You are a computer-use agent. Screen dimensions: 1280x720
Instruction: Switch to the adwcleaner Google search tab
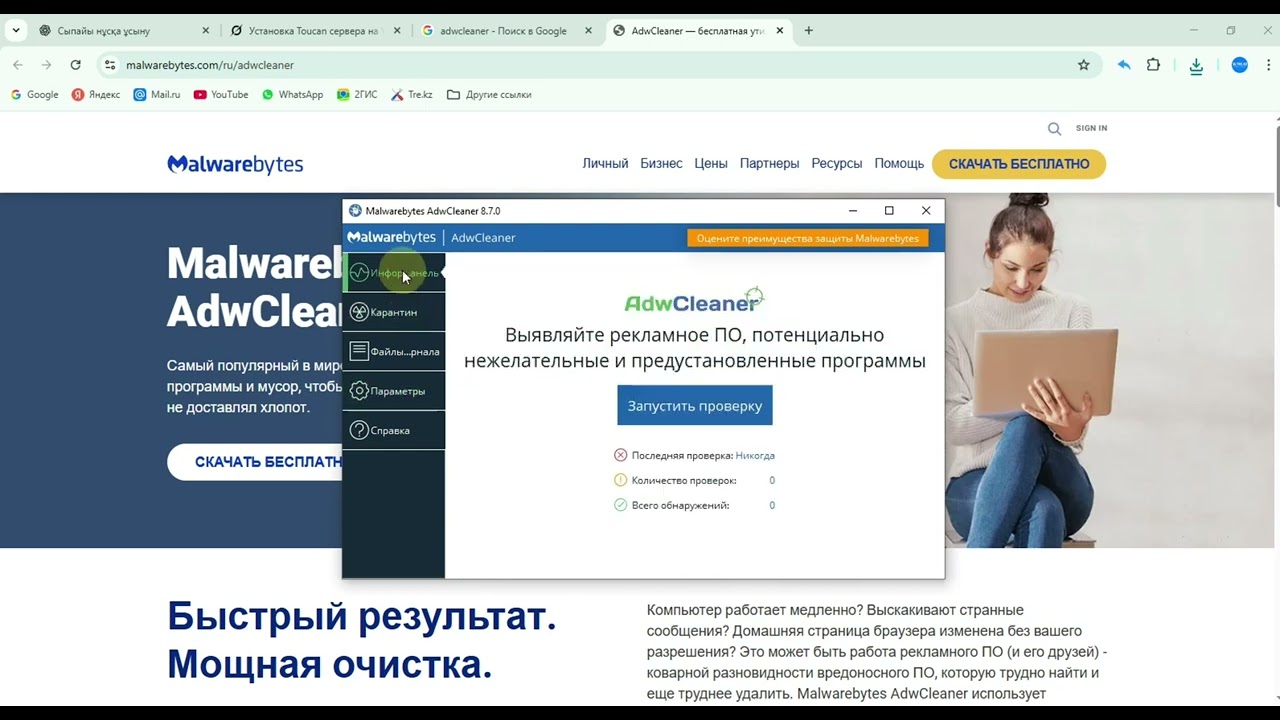click(506, 31)
